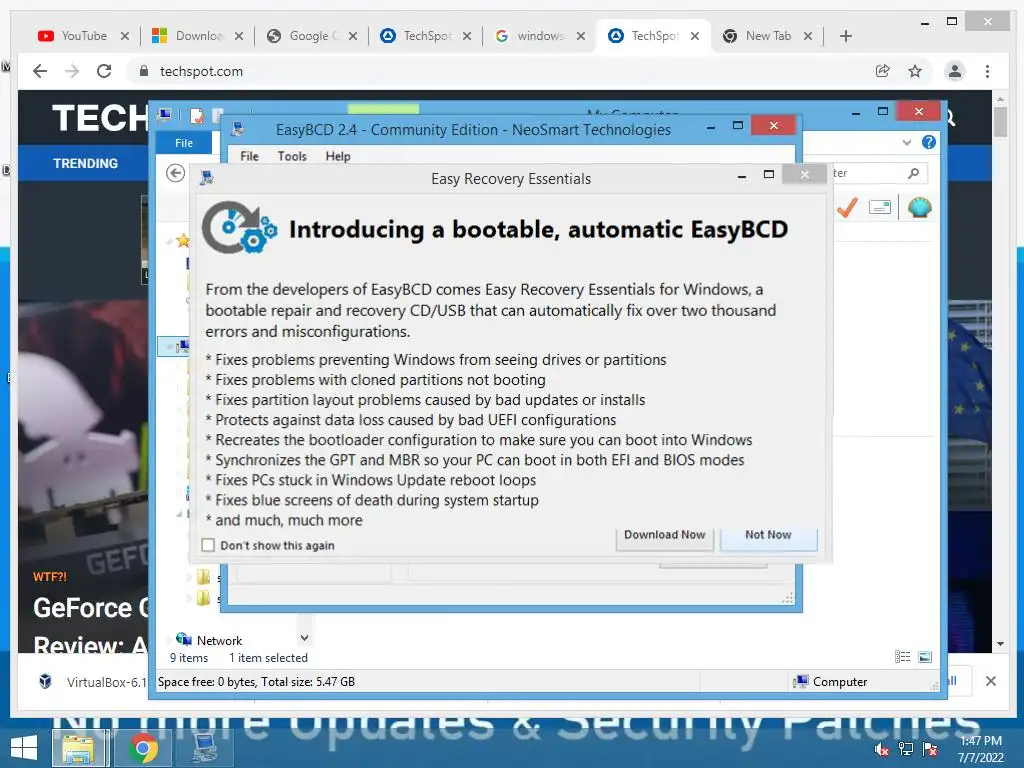Viewport: 1024px width, 768px height.
Task: Open a new Chrome tab
Action: [x=846, y=36]
